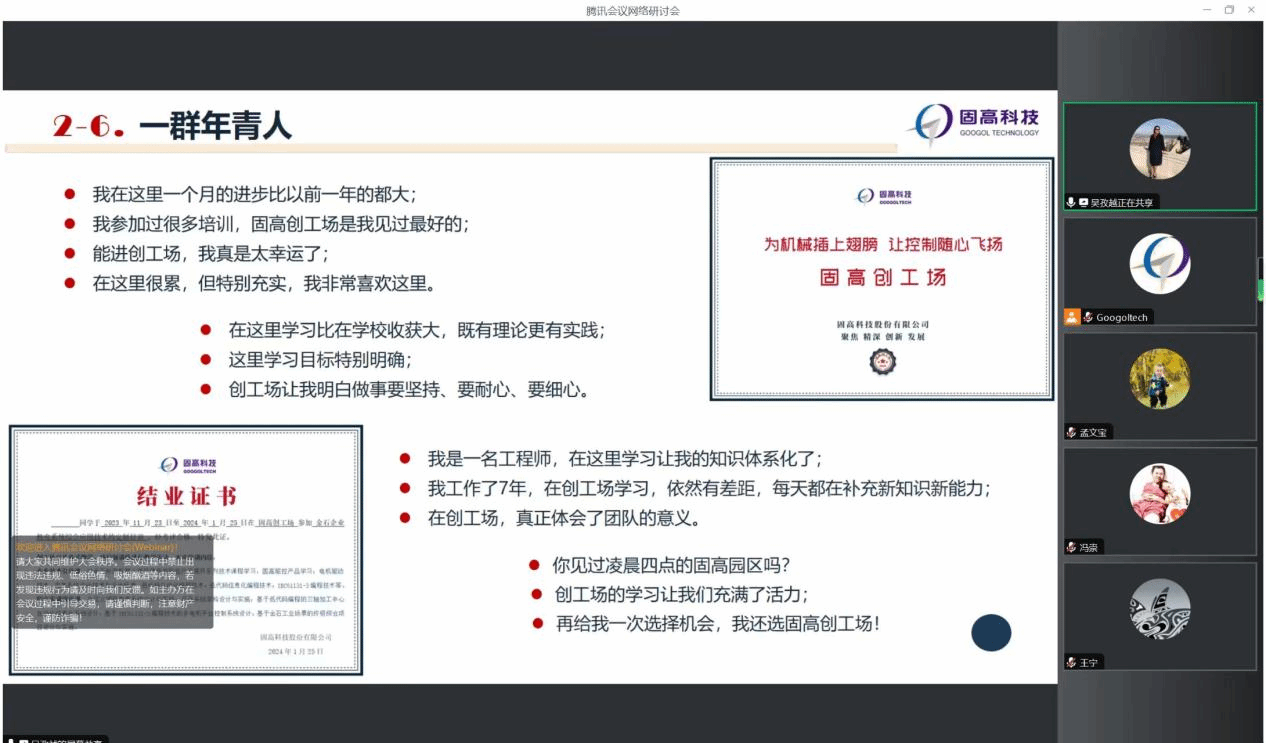Click the name label 王宁
The height and width of the screenshot is (743, 1266).
(x=1089, y=662)
